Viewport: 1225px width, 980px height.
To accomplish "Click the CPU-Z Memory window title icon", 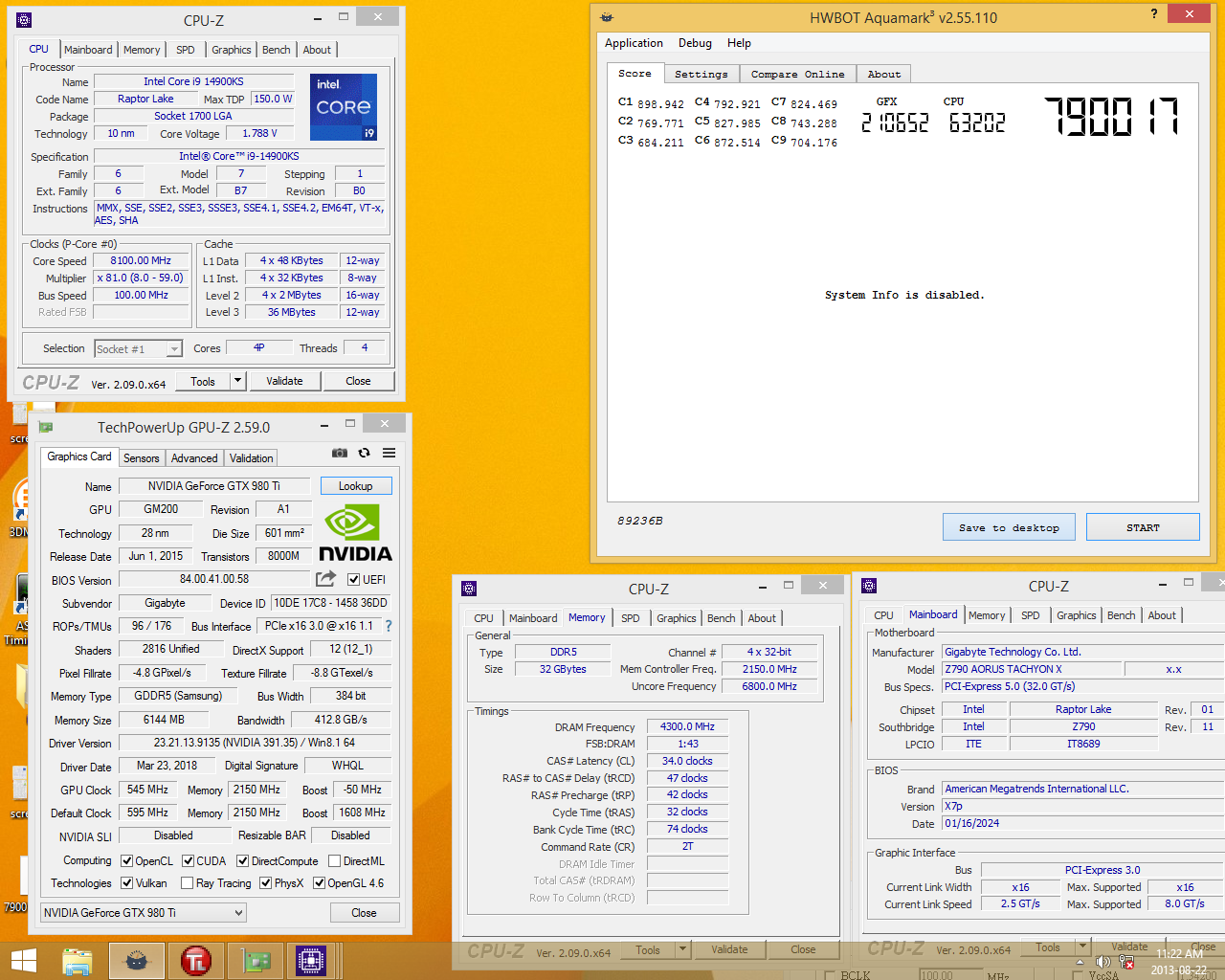I will click(x=469, y=589).
